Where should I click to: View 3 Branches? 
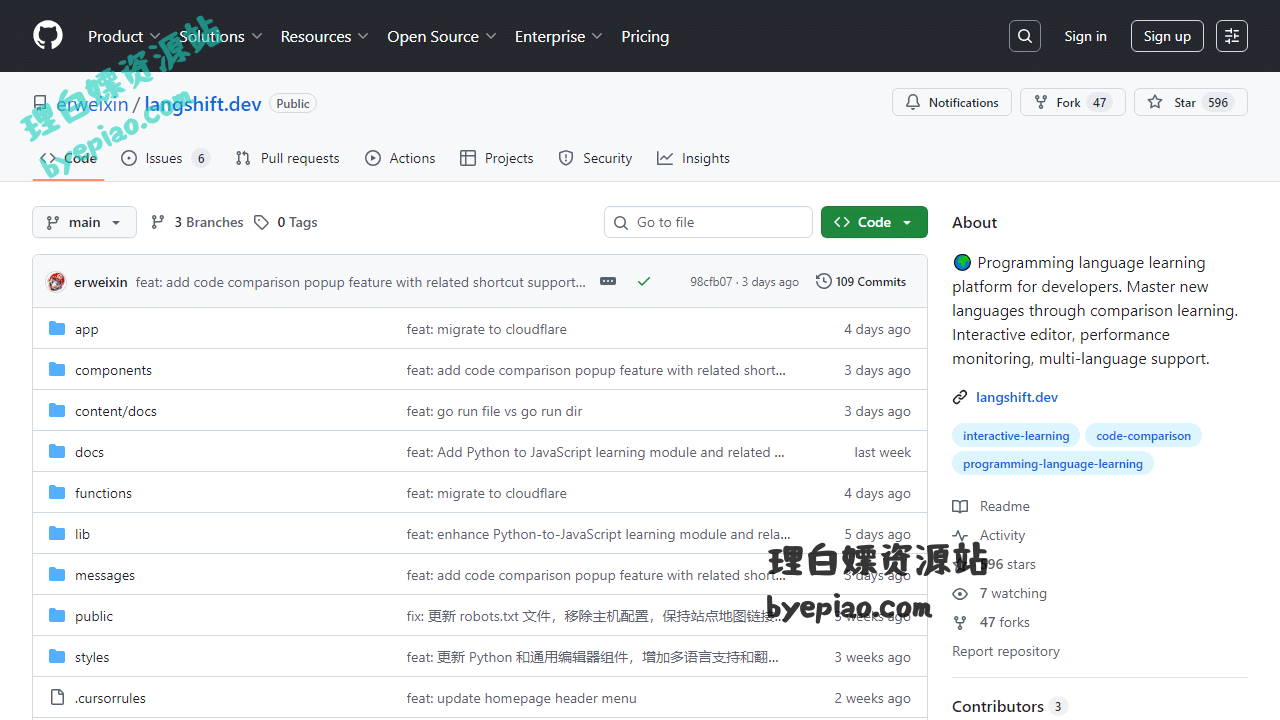click(197, 222)
